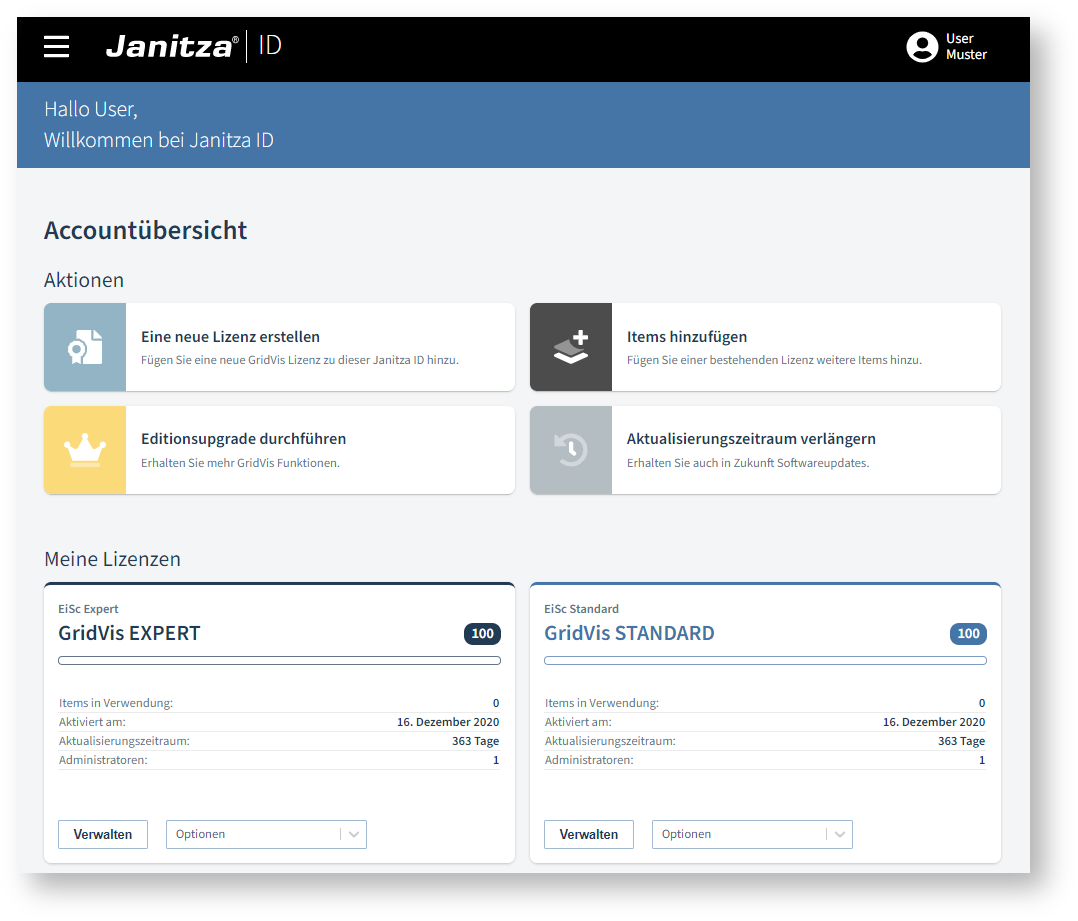Open the hamburger menu
Image resolution: width=1078 pixels, height=921 pixels.
click(x=56, y=47)
